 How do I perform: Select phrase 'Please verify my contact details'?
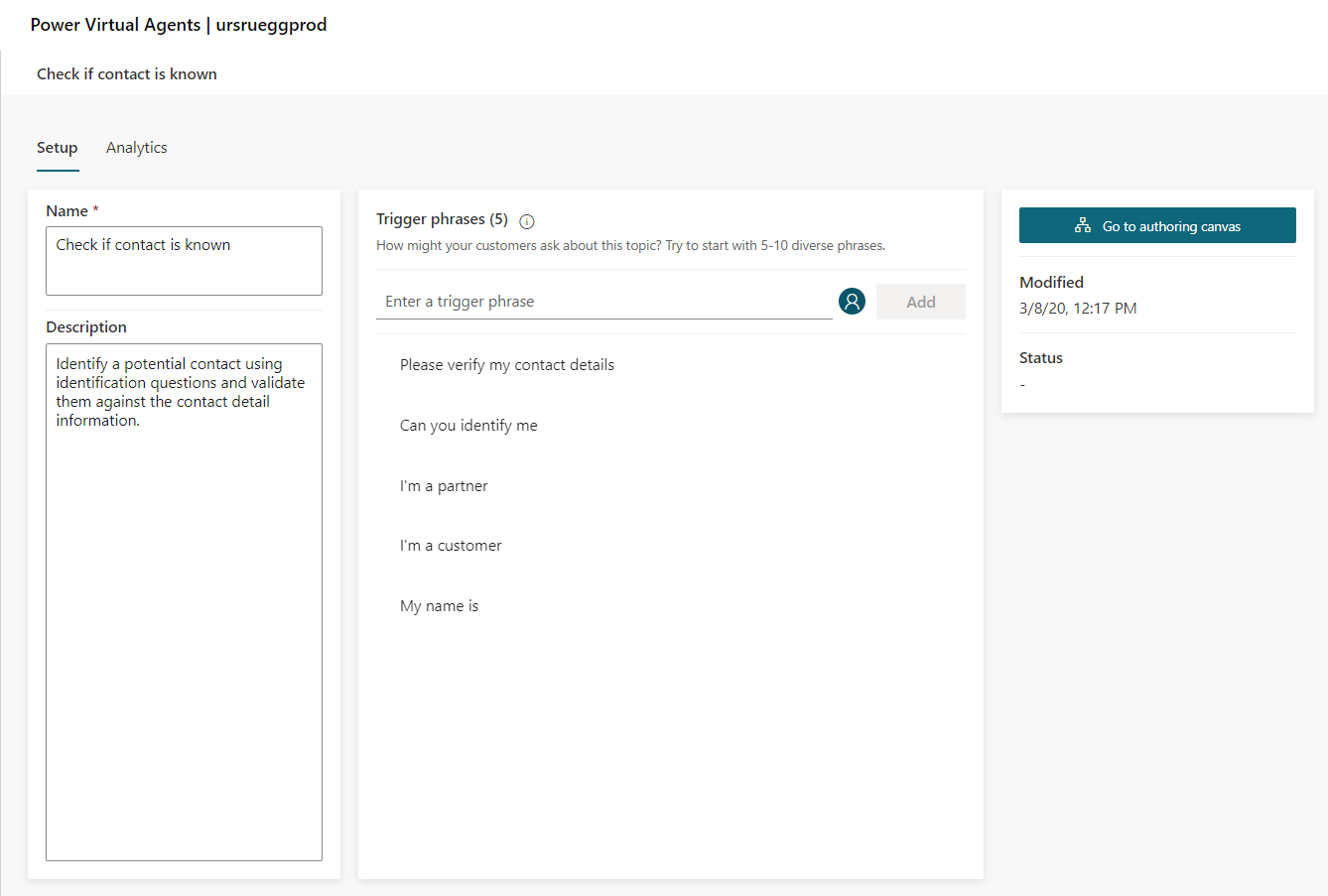point(507,365)
